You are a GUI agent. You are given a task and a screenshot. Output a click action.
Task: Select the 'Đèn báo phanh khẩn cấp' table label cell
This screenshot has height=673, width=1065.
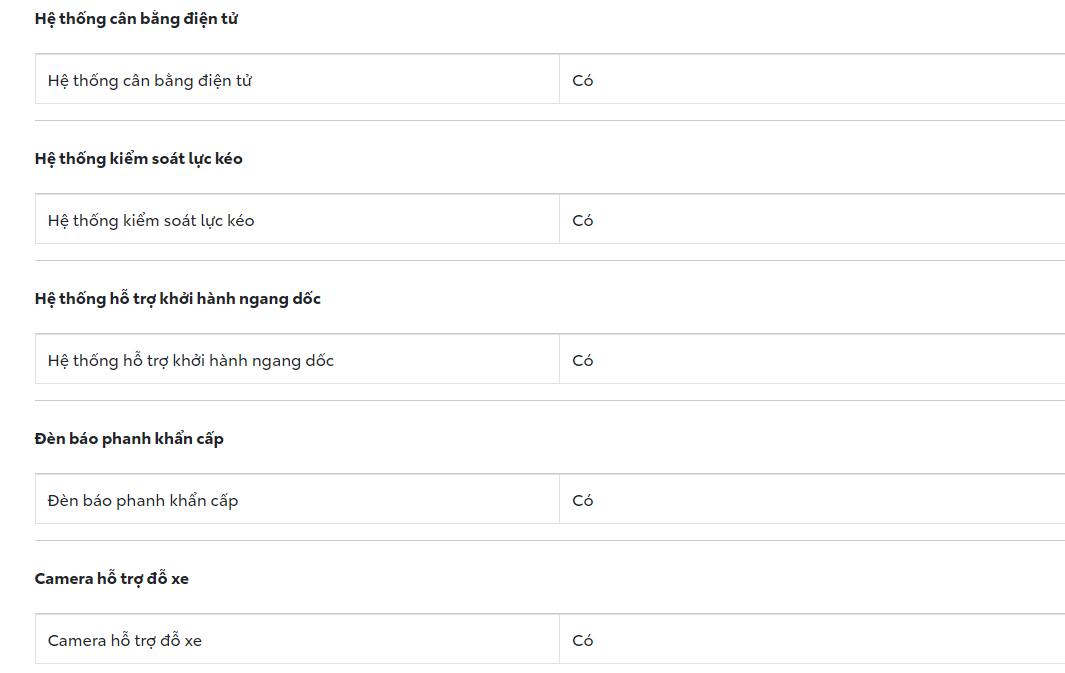[143, 500]
